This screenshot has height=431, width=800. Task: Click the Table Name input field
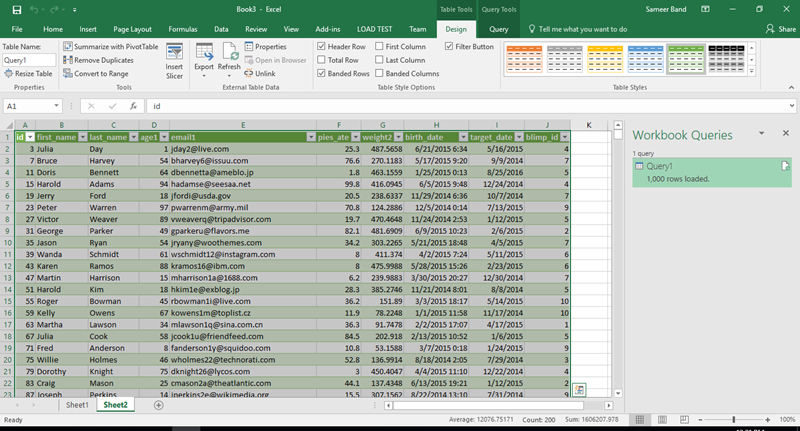(x=28, y=60)
